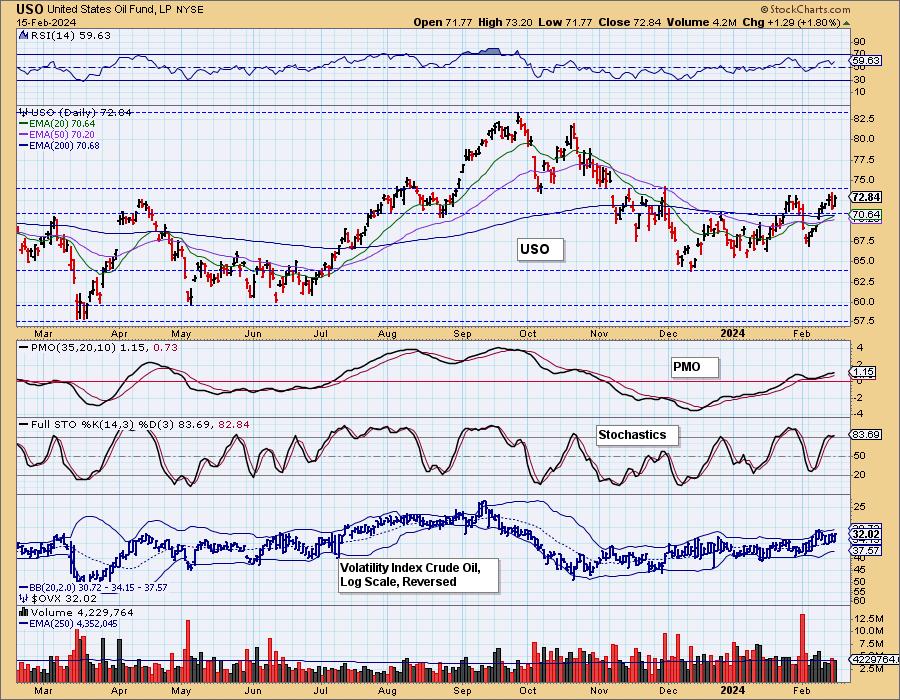Click the 4229764 volume value tag
Image resolution: width=900 pixels, height=700 pixels.
(875, 660)
